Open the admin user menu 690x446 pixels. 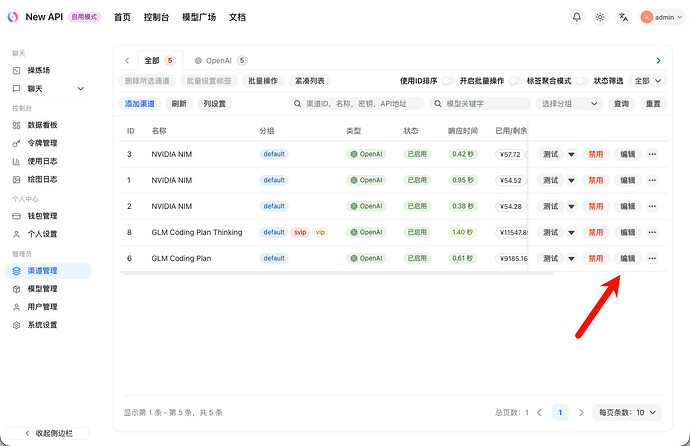(662, 17)
